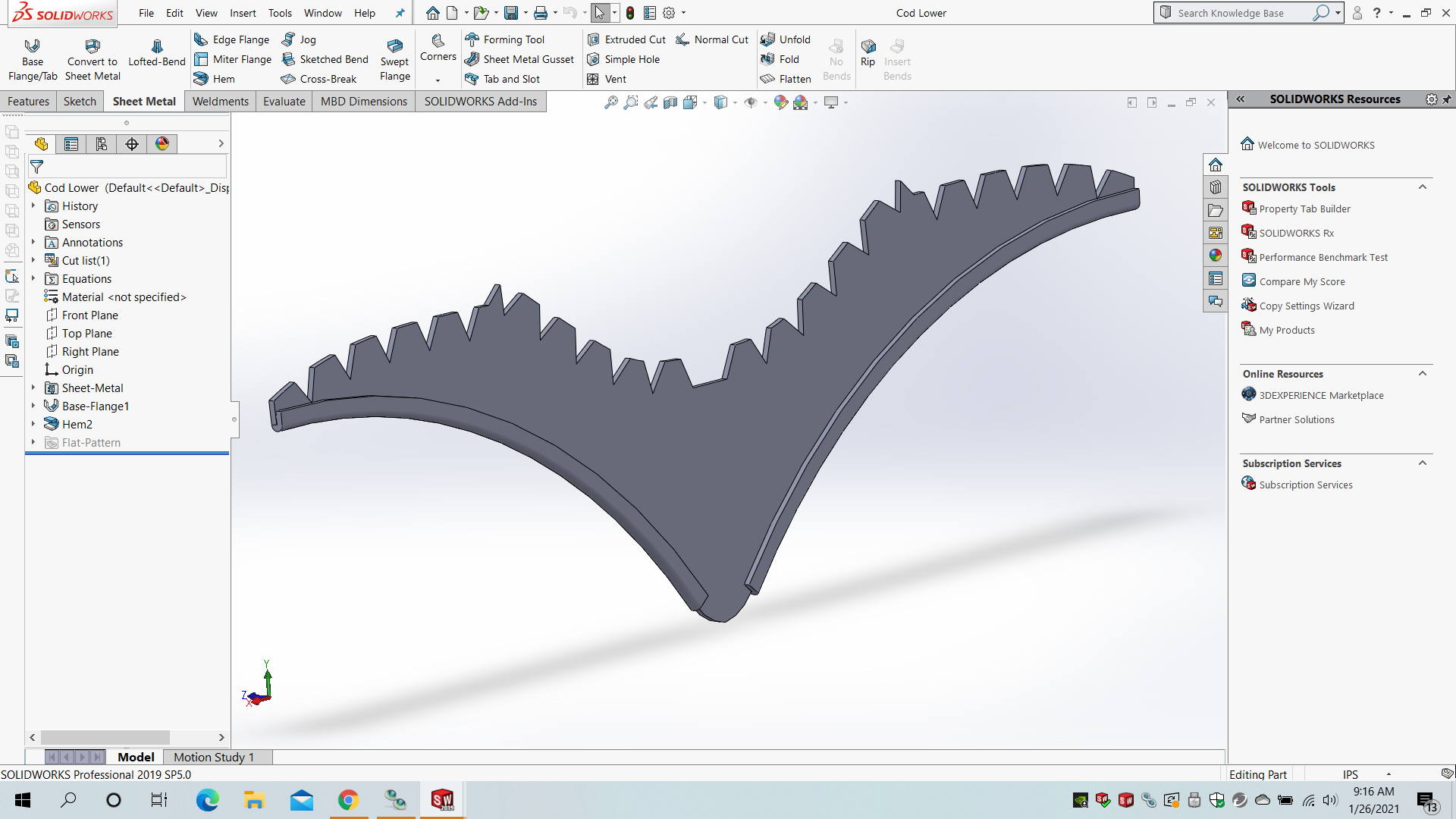Click the feature tree filter icon

click(36, 167)
